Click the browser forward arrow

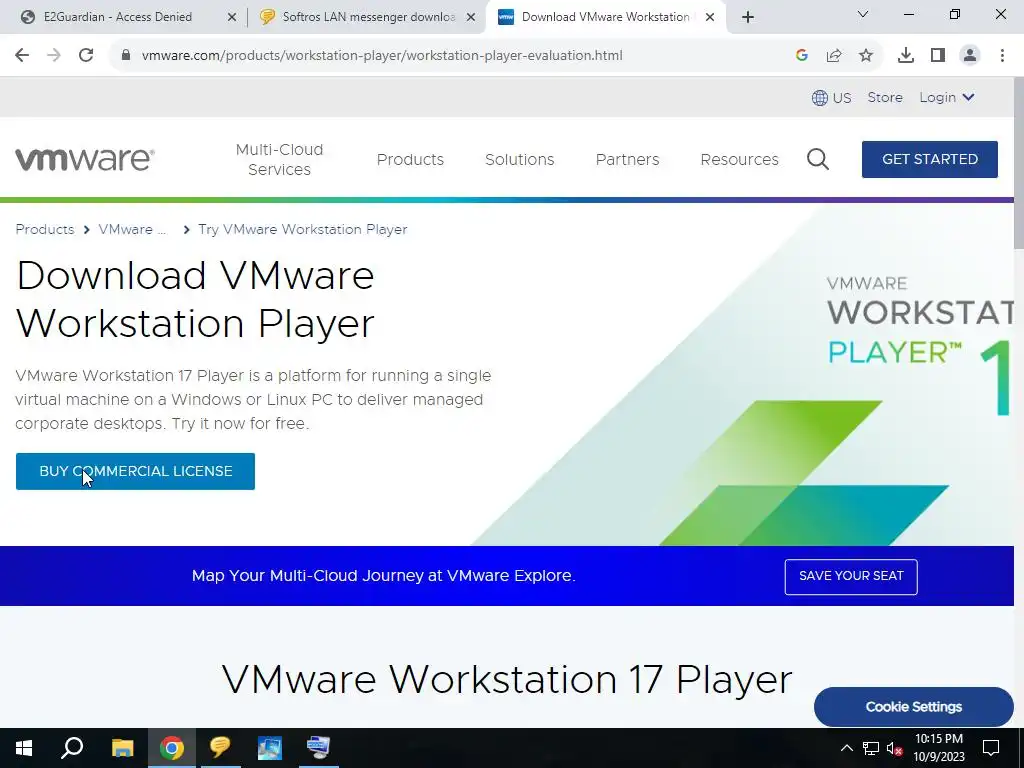click(x=54, y=56)
